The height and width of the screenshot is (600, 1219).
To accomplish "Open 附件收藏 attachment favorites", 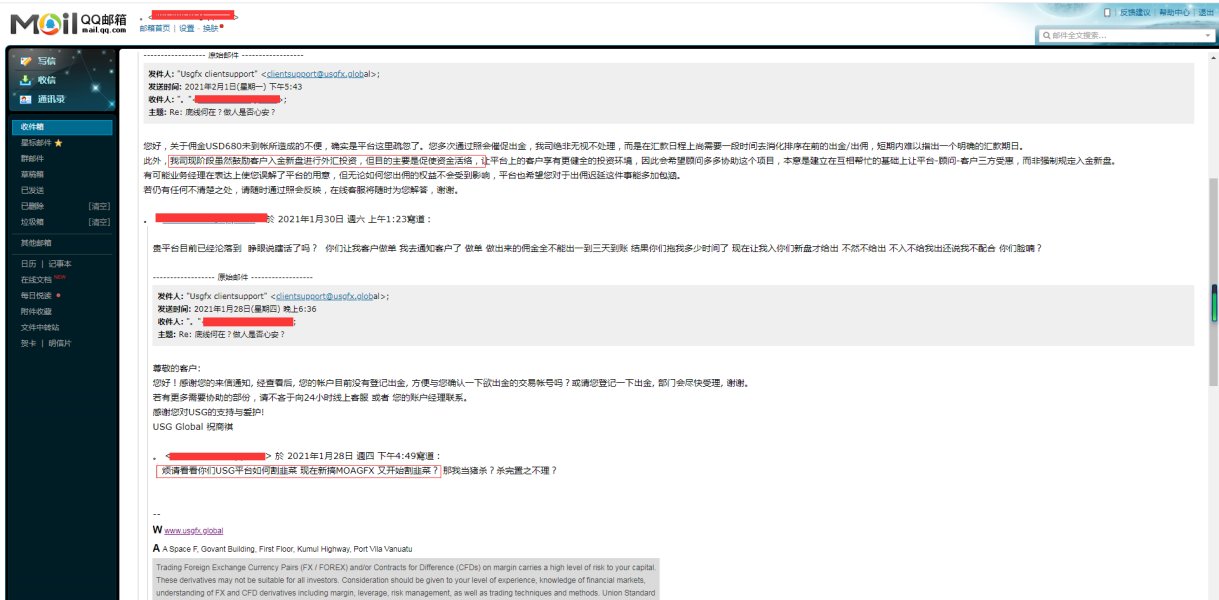I will coord(36,311).
